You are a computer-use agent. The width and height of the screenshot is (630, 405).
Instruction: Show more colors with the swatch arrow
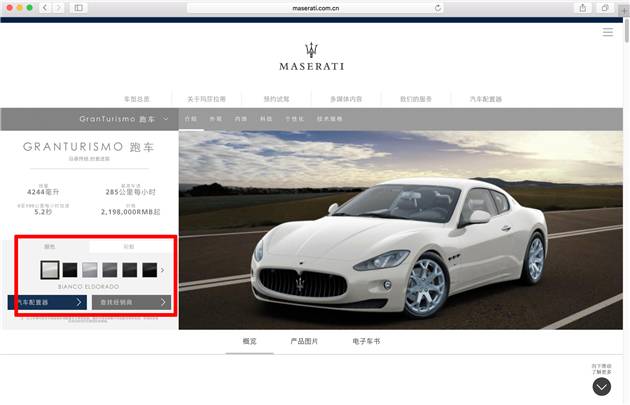click(162, 270)
